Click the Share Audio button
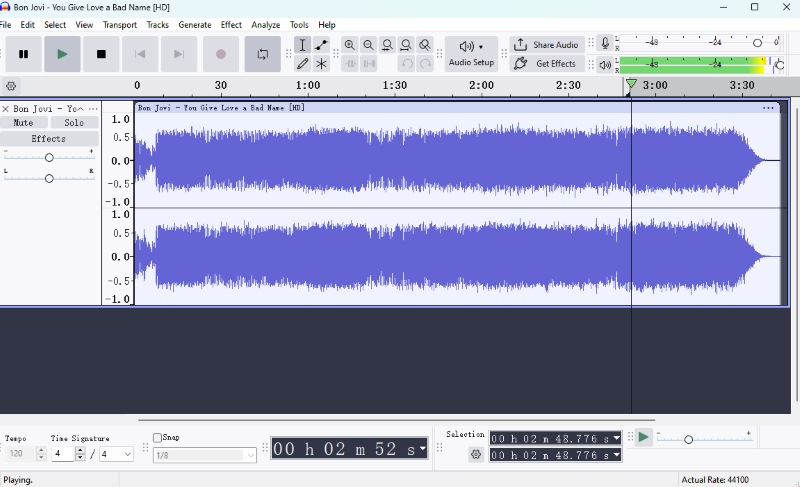 (546, 45)
